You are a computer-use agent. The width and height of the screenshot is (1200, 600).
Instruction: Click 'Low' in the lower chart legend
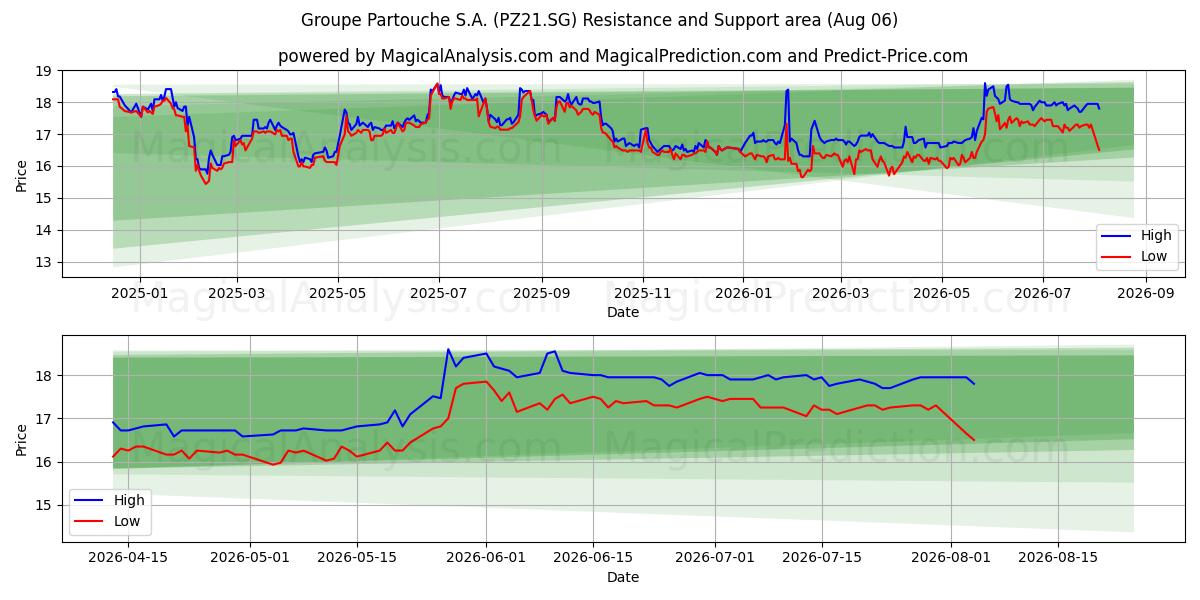pyautogui.click(x=127, y=521)
